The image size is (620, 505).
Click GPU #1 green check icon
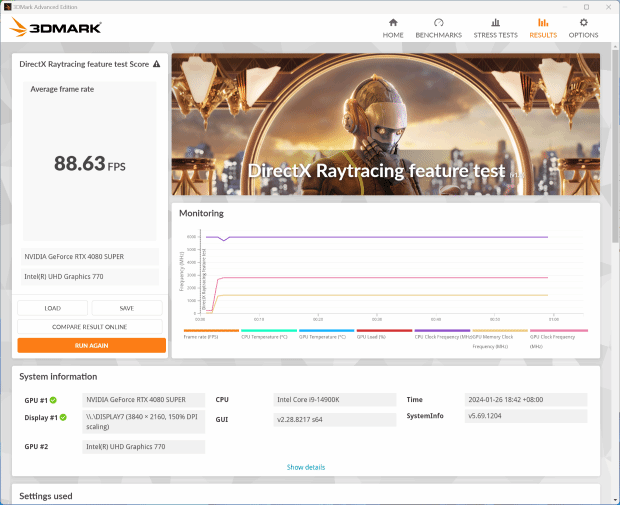(x=53, y=400)
